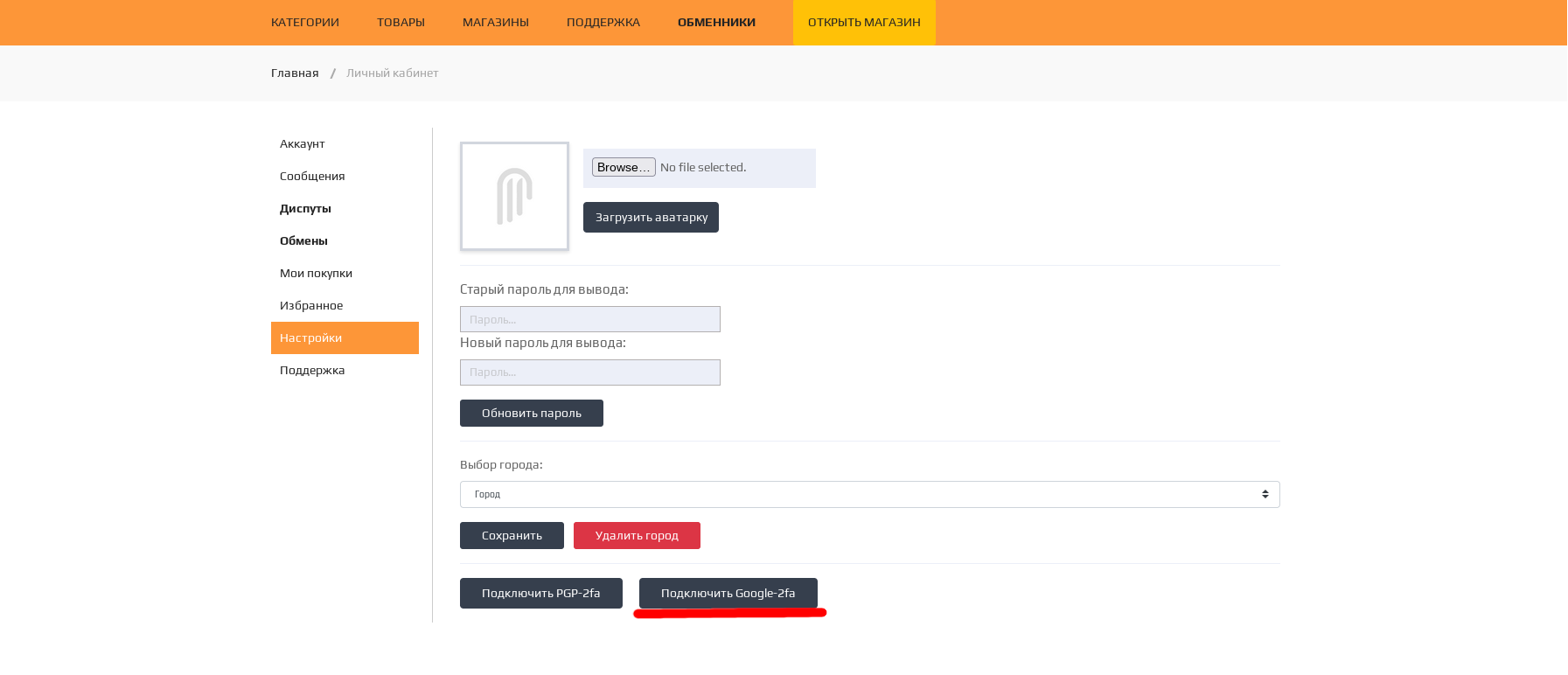Viewport: 1568px width, 675px height.
Task: Expand the Город dropdown
Action: [x=870, y=494]
